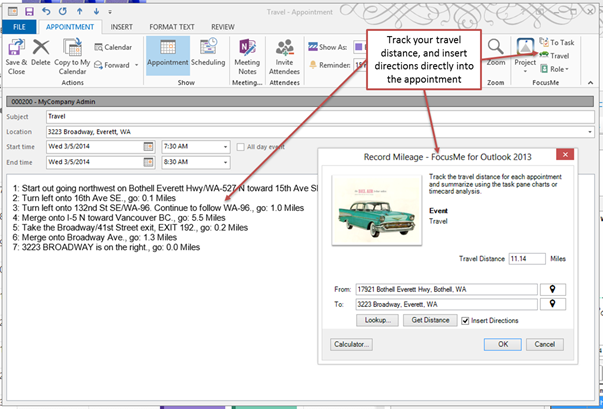Screen dimensions: 603x409
Task: Click Save & Close button
Action: [x=16, y=57]
